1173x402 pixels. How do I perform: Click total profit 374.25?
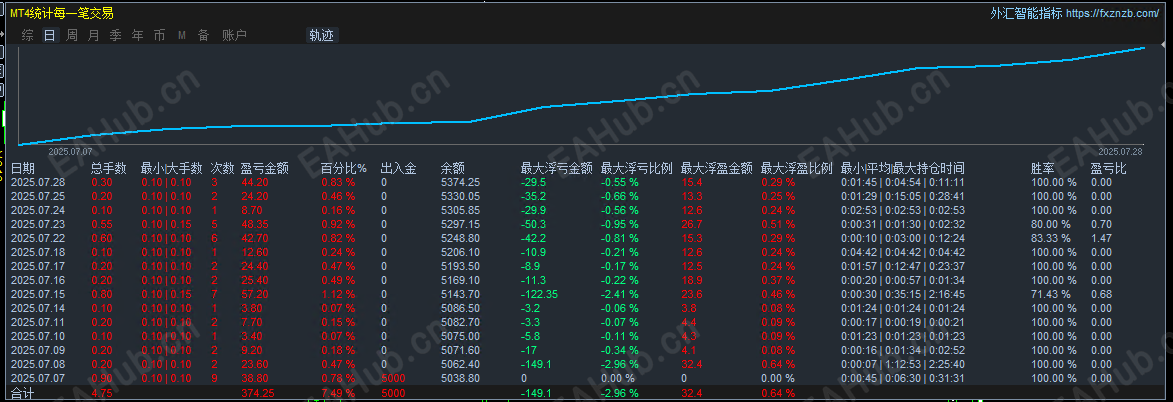point(257,393)
